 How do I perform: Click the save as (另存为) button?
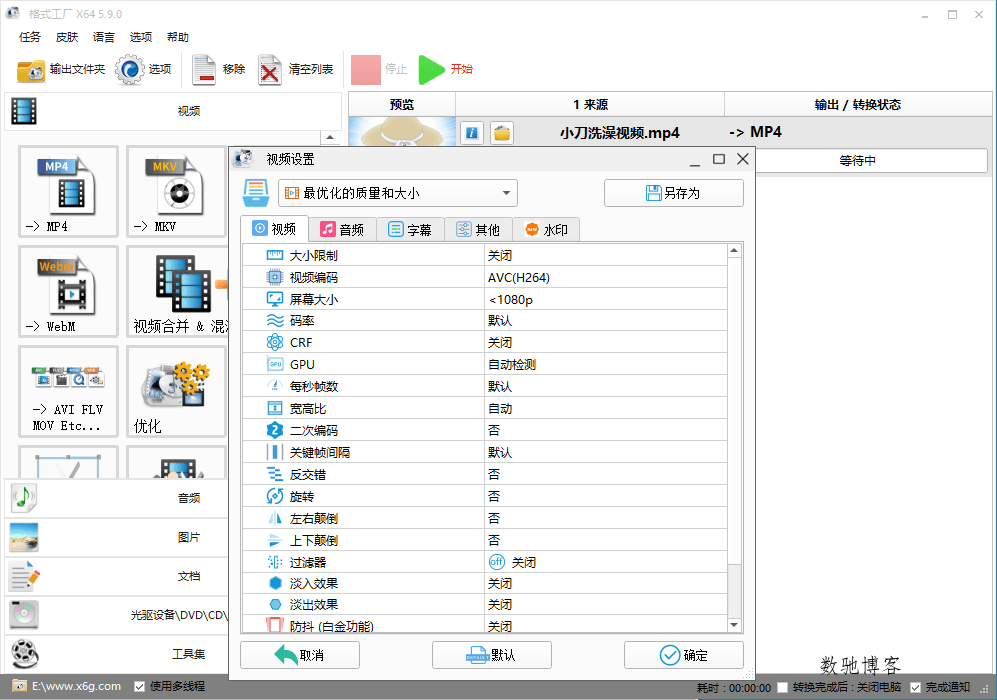click(673, 193)
